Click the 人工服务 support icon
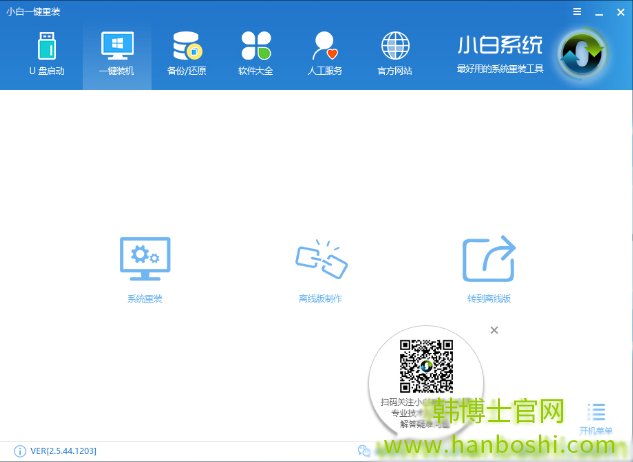Screen dimensions: 633x462 tap(325, 53)
